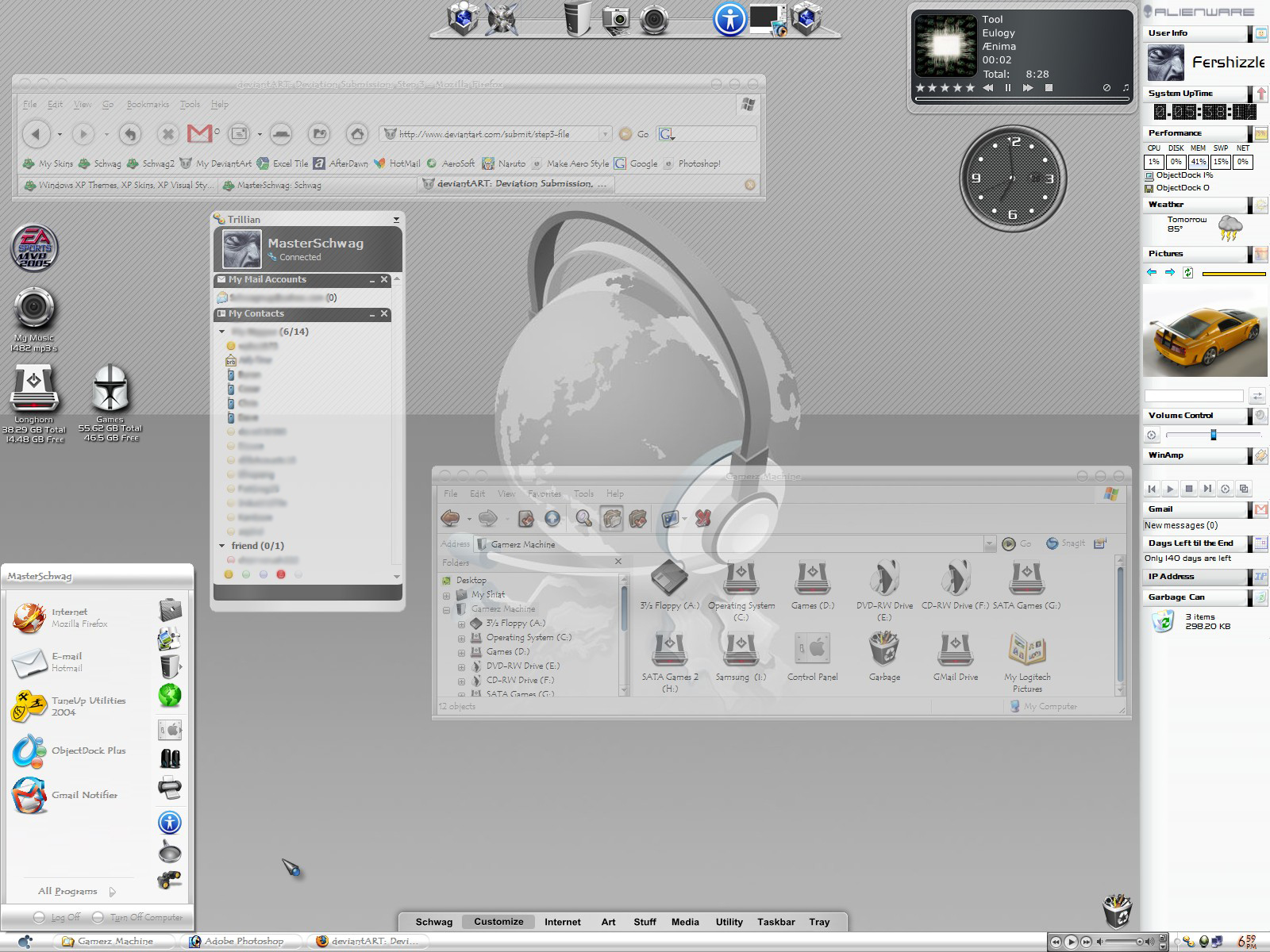1270x952 pixels.
Task: Launch ObjectDock Plus from start menu
Action: [68, 750]
